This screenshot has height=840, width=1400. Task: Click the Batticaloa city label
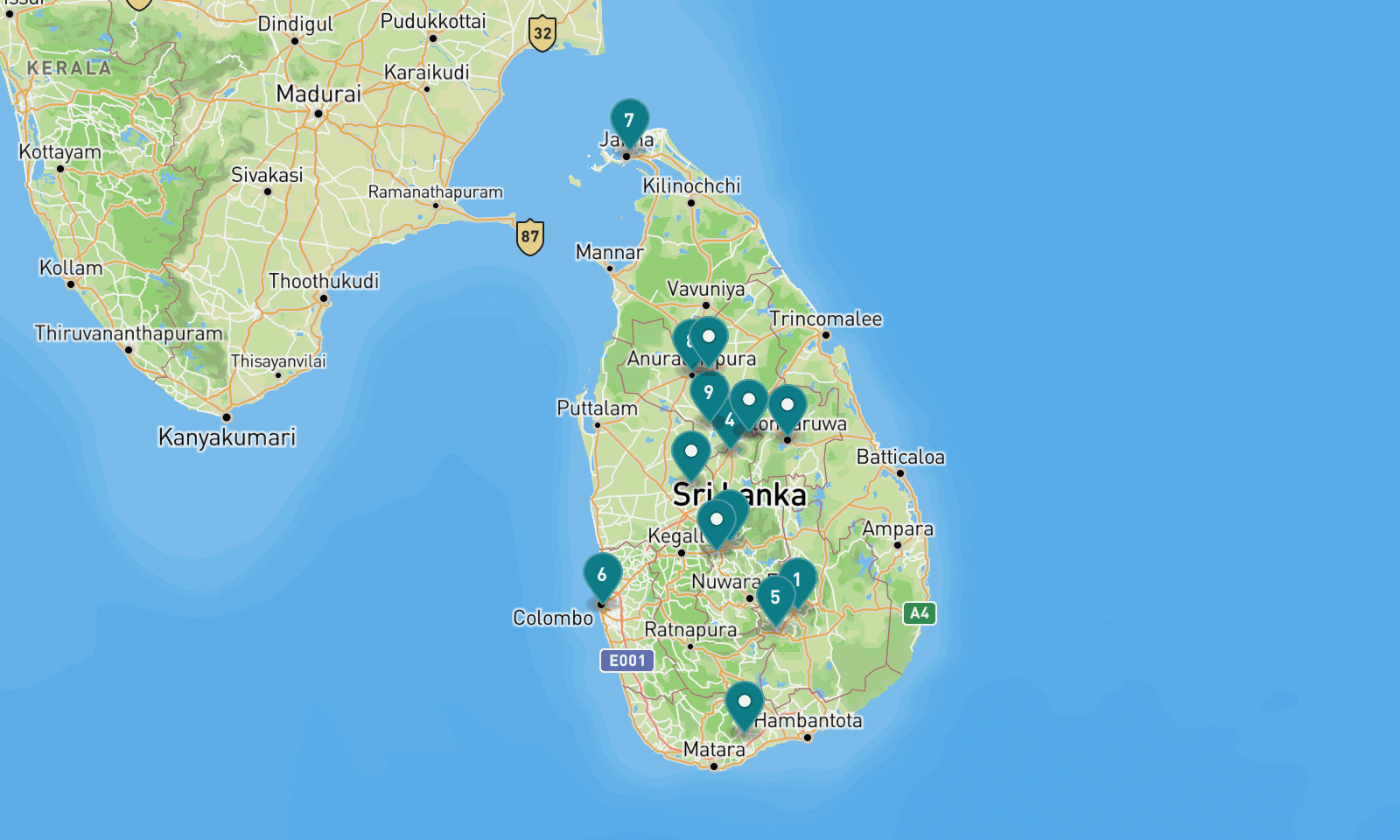(900, 457)
